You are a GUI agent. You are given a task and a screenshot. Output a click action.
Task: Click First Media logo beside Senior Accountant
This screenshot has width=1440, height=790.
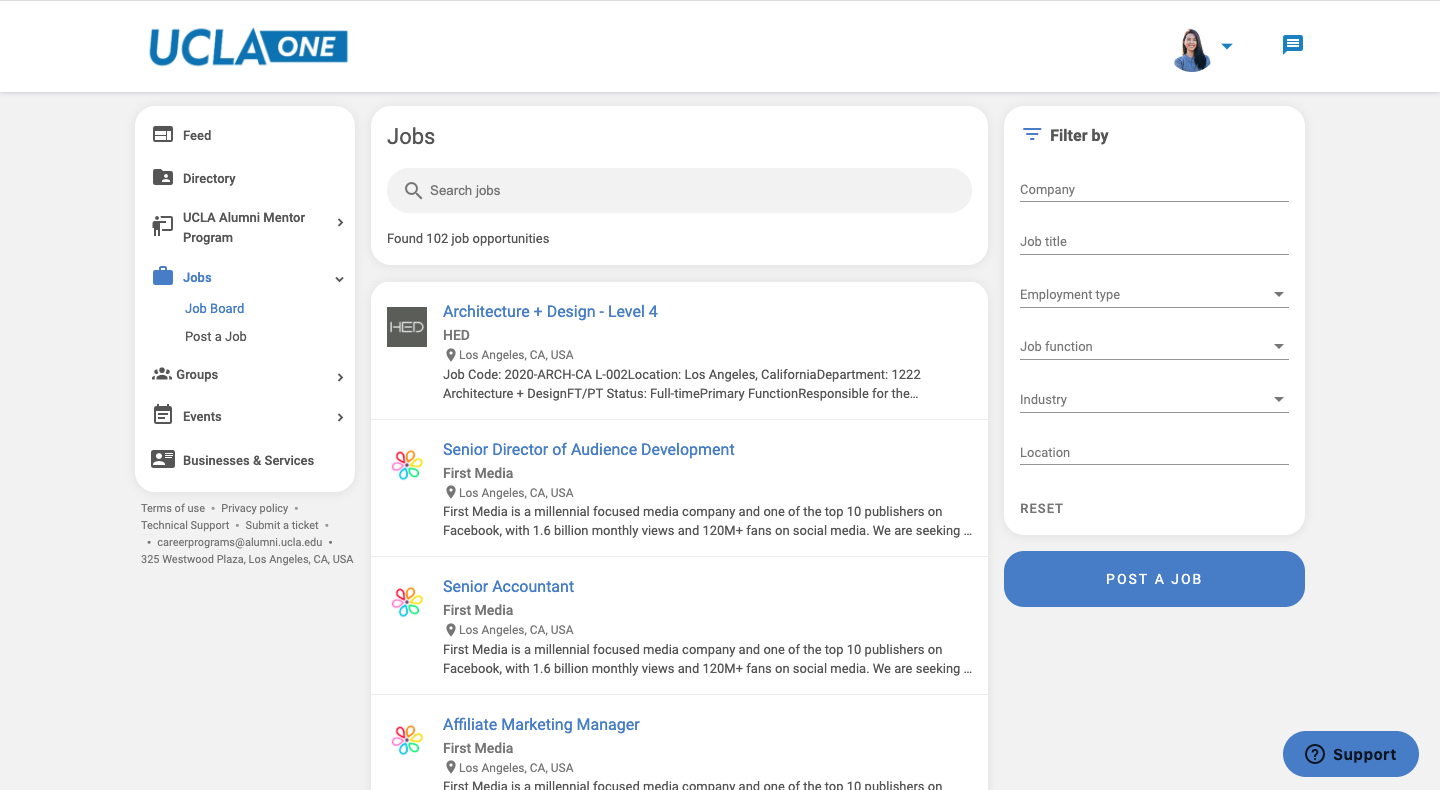[x=407, y=602]
